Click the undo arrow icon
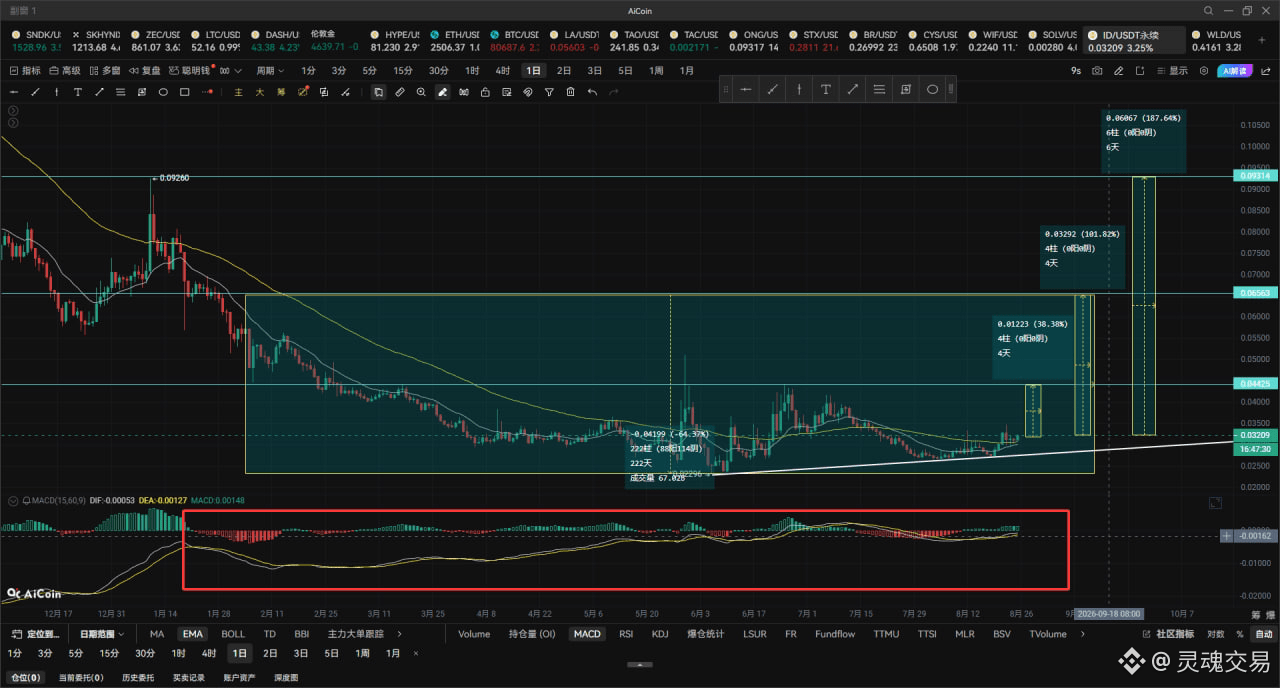Viewport: 1280px width, 688px height. coord(592,92)
